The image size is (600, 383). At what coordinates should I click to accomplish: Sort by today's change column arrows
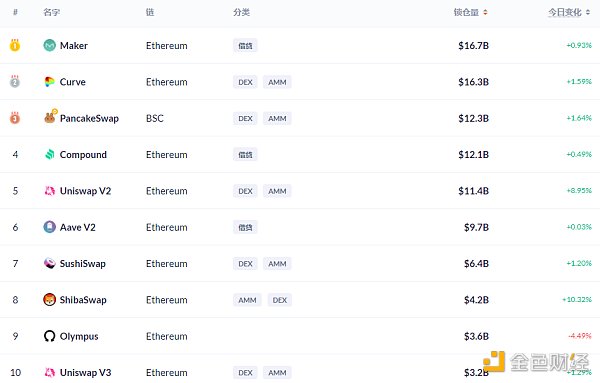(588, 13)
